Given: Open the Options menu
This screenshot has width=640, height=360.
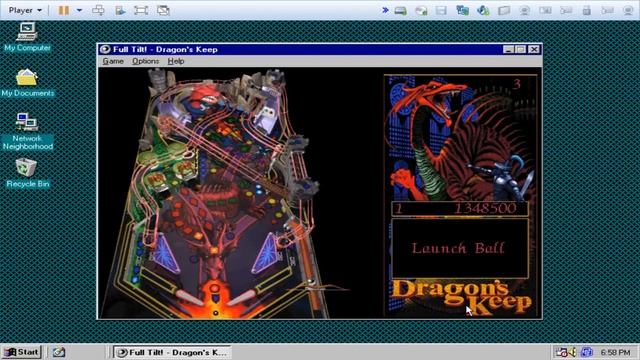Looking at the screenshot, I should tap(145, 61).
